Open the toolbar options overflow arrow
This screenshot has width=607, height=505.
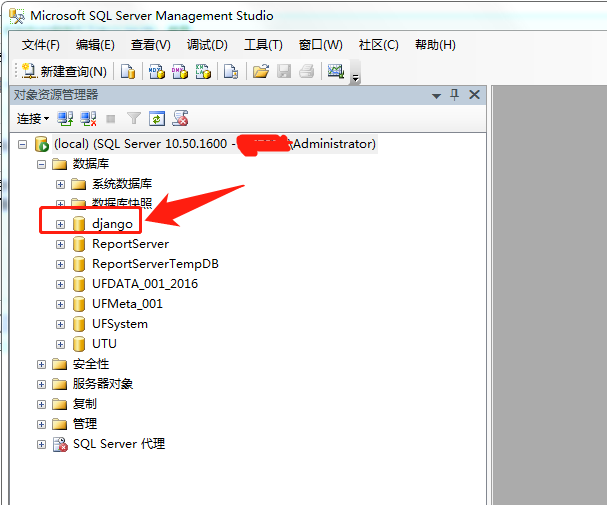[x=355, y=78]
